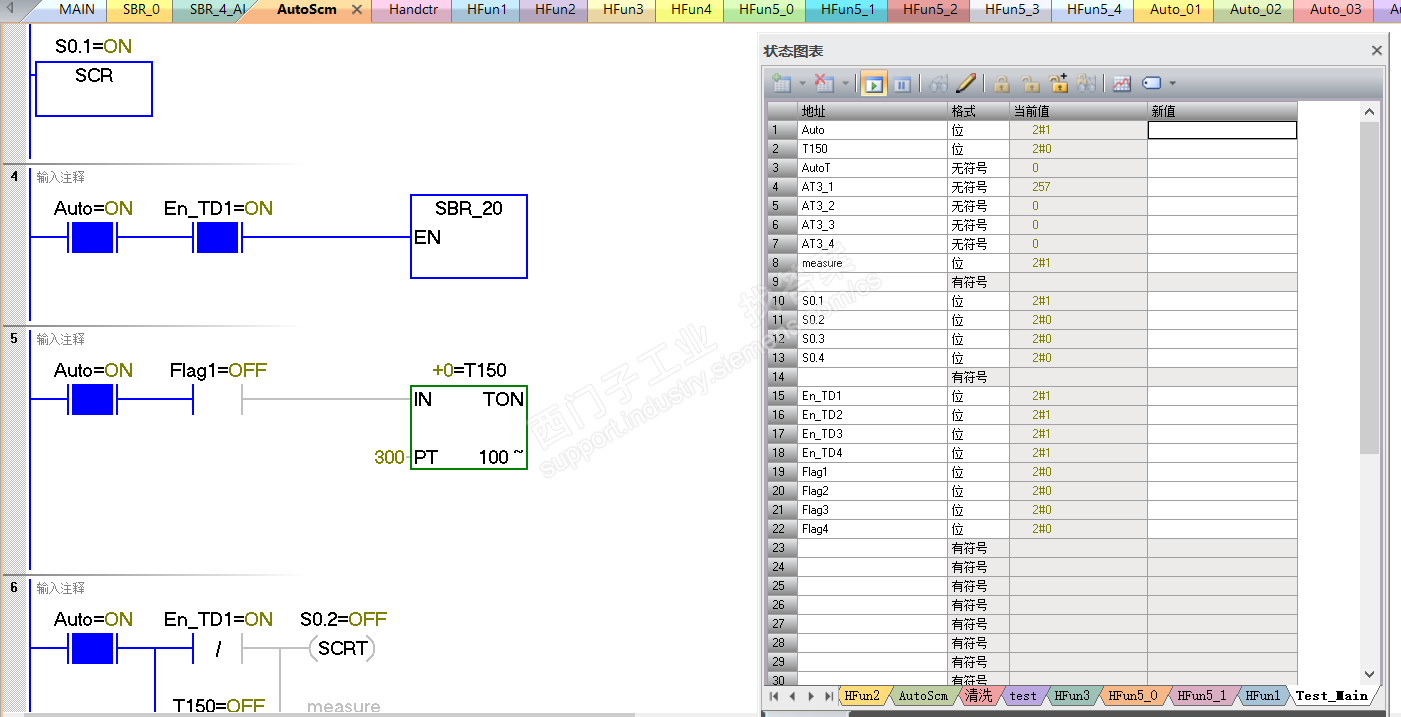Select the 300 PT preset value
Image resolution: width=1401 pixels, height=717 pixels.
click(x=389, y=457)
